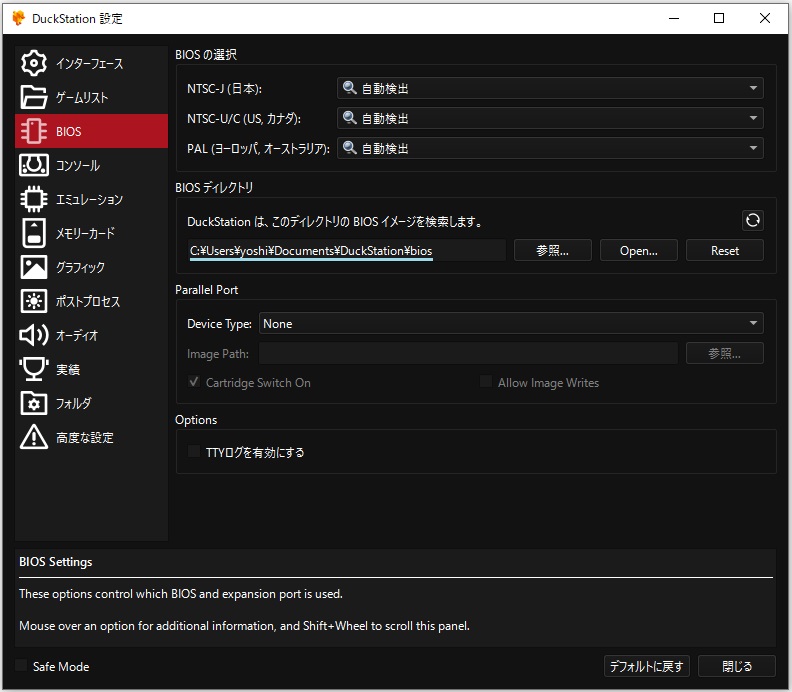Expand the NTSC-U/C (US, カナダ) BIOS dropdown

(x=550, y=118)
